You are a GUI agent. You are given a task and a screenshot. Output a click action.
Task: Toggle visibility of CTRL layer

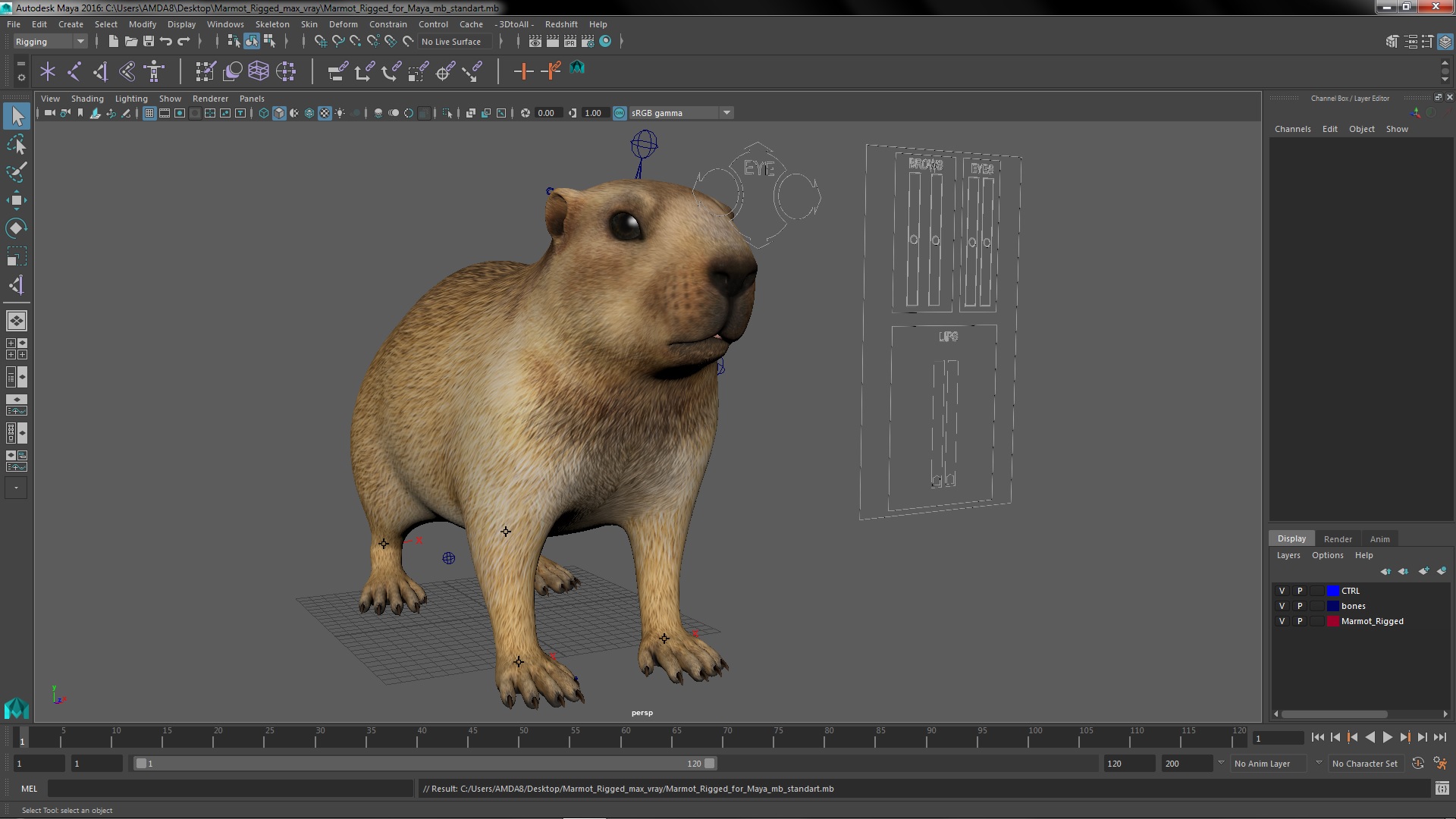click(1282, 591)
